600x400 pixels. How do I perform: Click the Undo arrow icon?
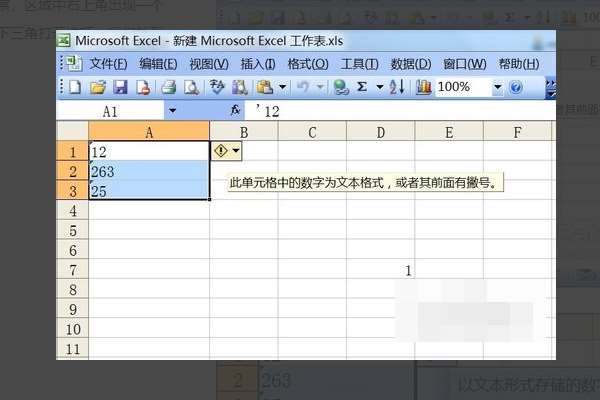pyautogui.click(x=303, y=87)
